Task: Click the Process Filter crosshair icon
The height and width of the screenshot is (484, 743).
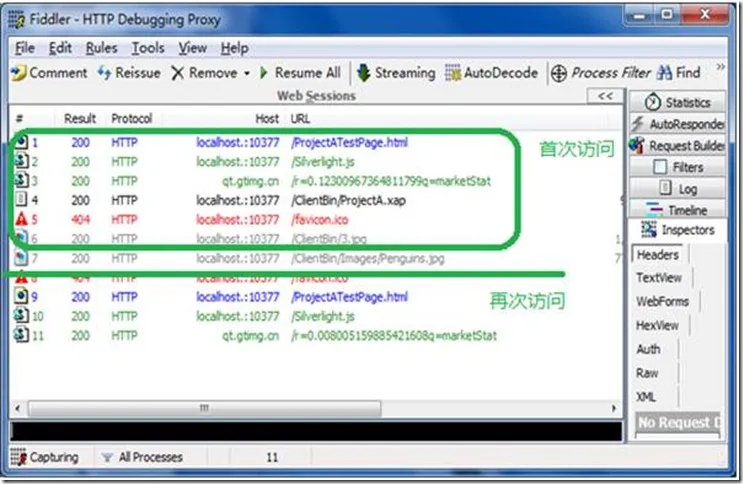Action: pyautogui.click(x=559, y=73)
